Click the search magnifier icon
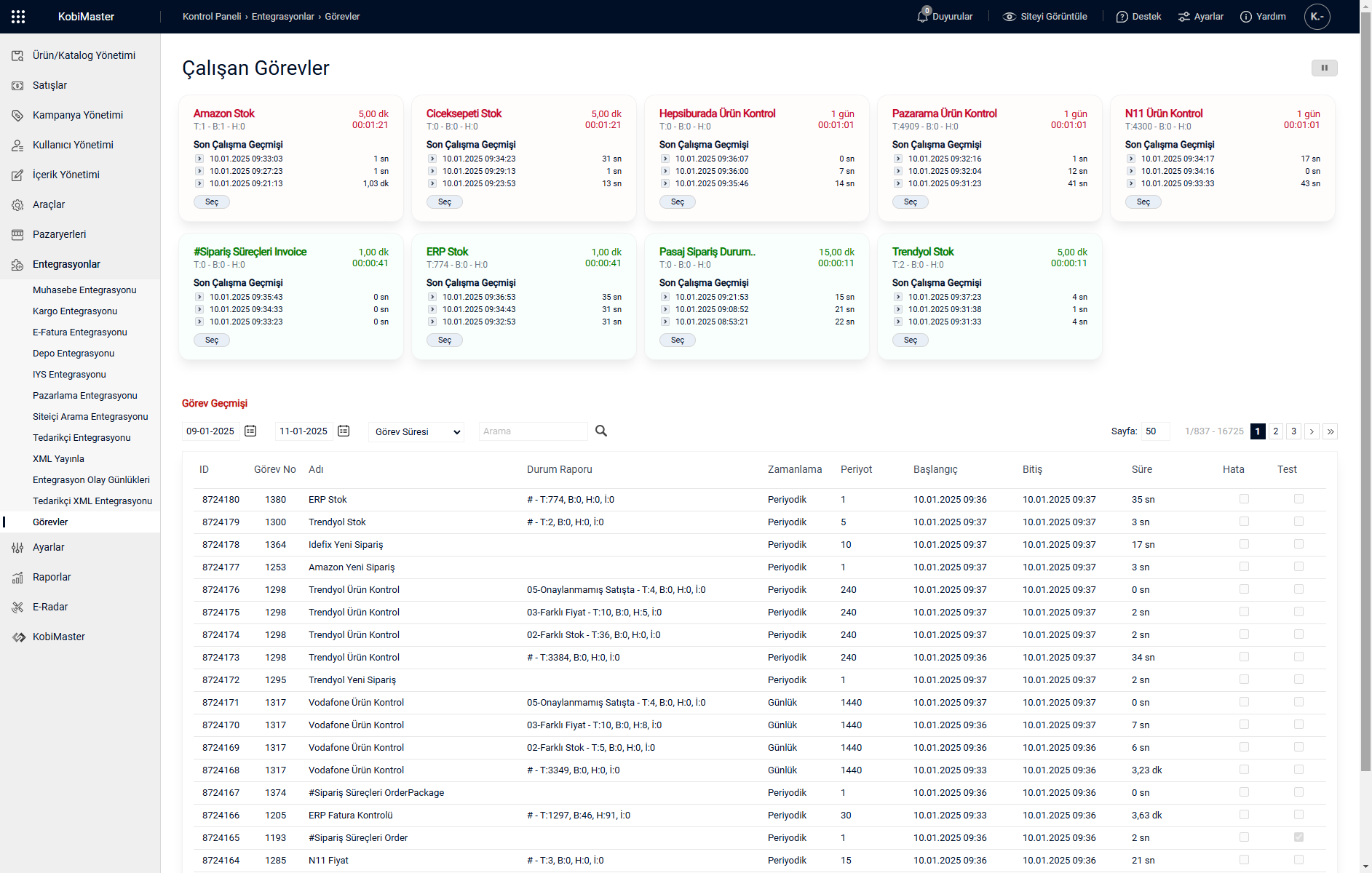The height and width of the screenshot is (873, 1372). pos(601,431)
